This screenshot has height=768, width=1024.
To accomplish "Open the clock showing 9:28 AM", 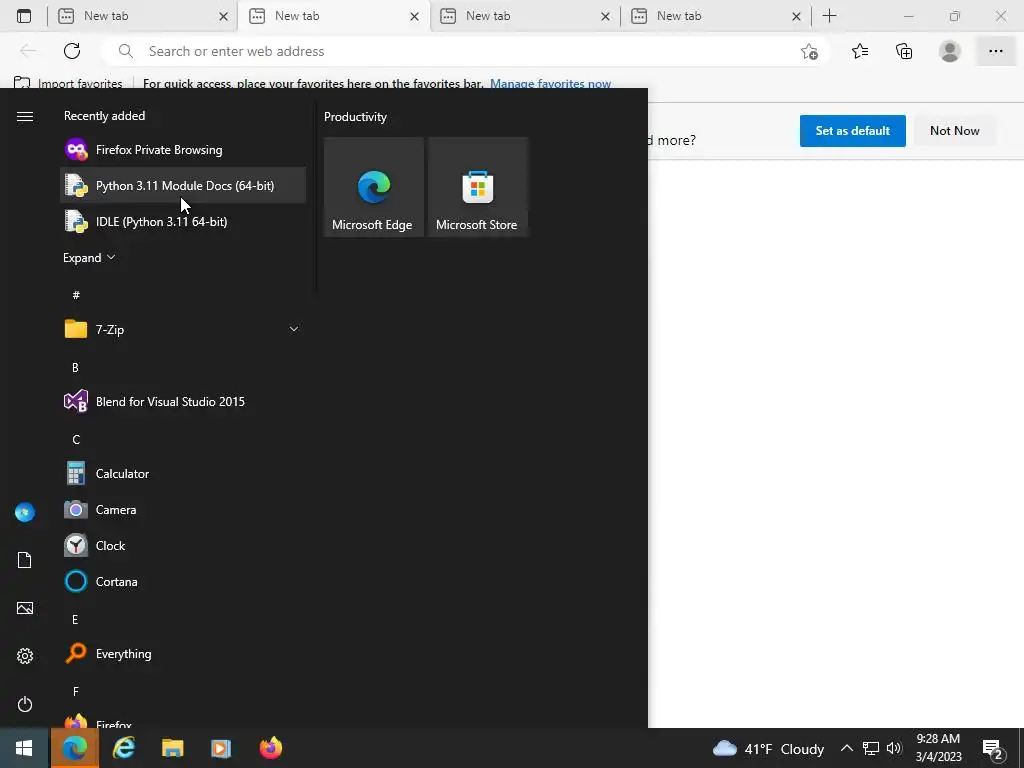I will 938,748.
